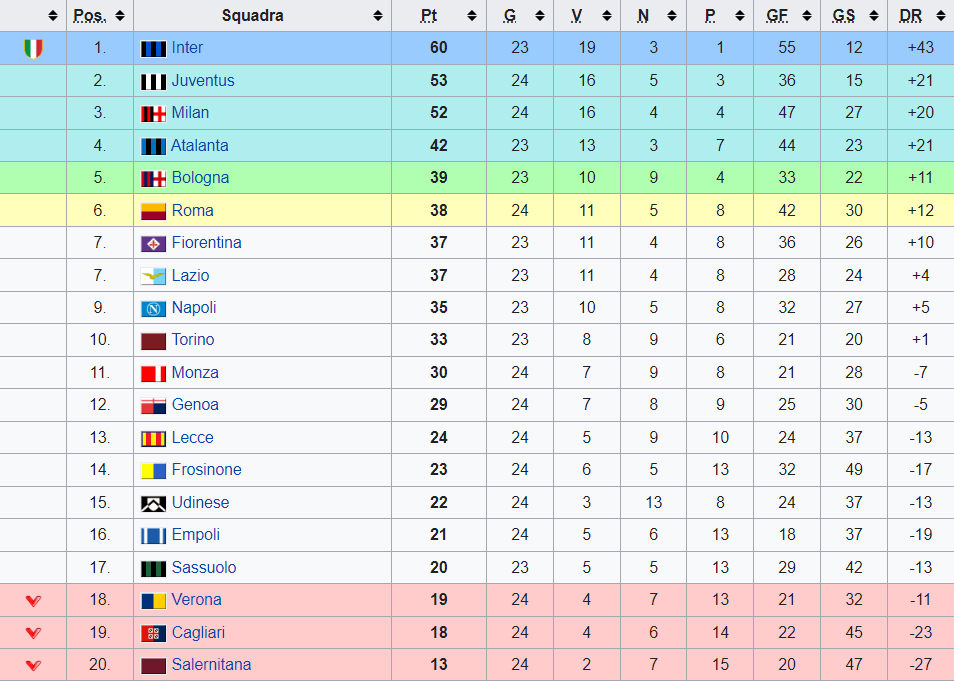Viewport: 954px width, 681px height.
Task: Click the relegation arrow beside Verona
Action: point(33,601)
